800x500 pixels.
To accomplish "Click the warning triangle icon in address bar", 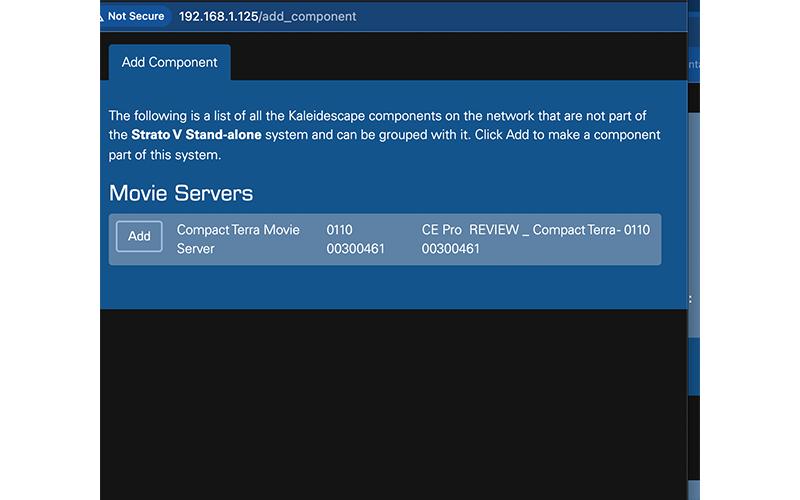I will pos(103,17).
